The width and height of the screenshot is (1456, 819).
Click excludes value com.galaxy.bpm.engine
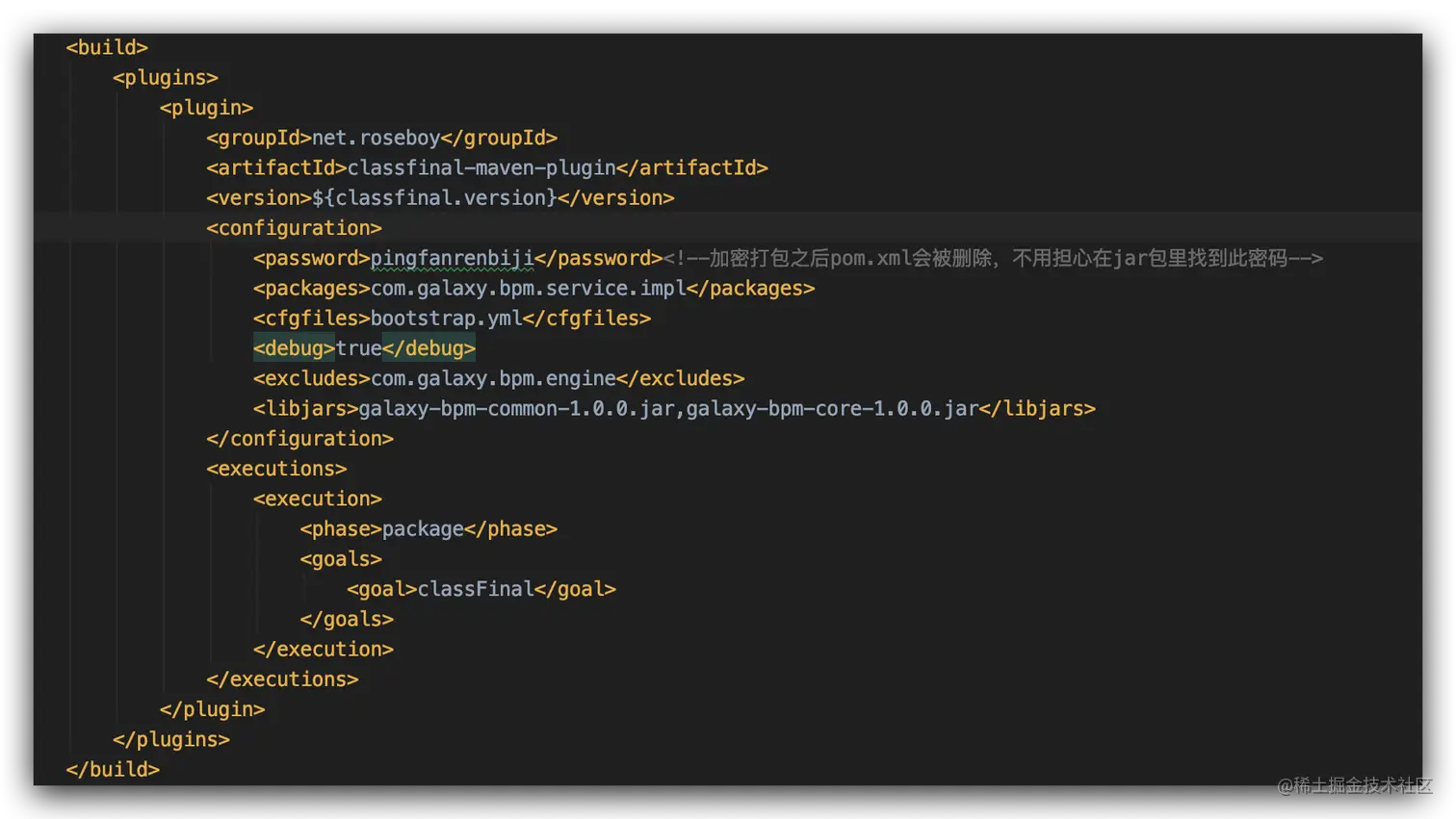493,378
